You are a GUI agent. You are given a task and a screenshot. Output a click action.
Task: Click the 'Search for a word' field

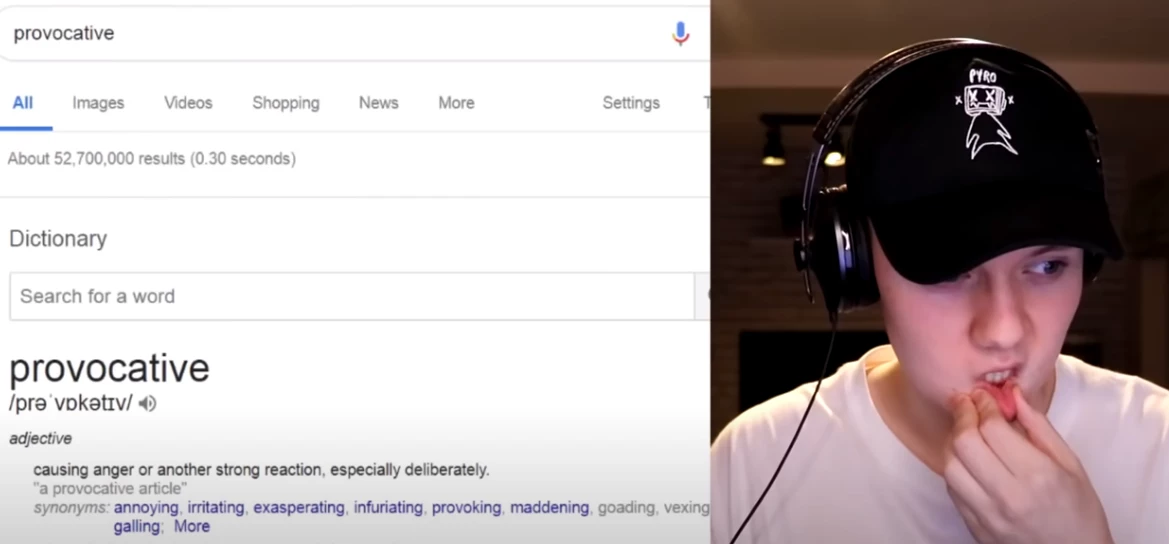coord(352,297)
